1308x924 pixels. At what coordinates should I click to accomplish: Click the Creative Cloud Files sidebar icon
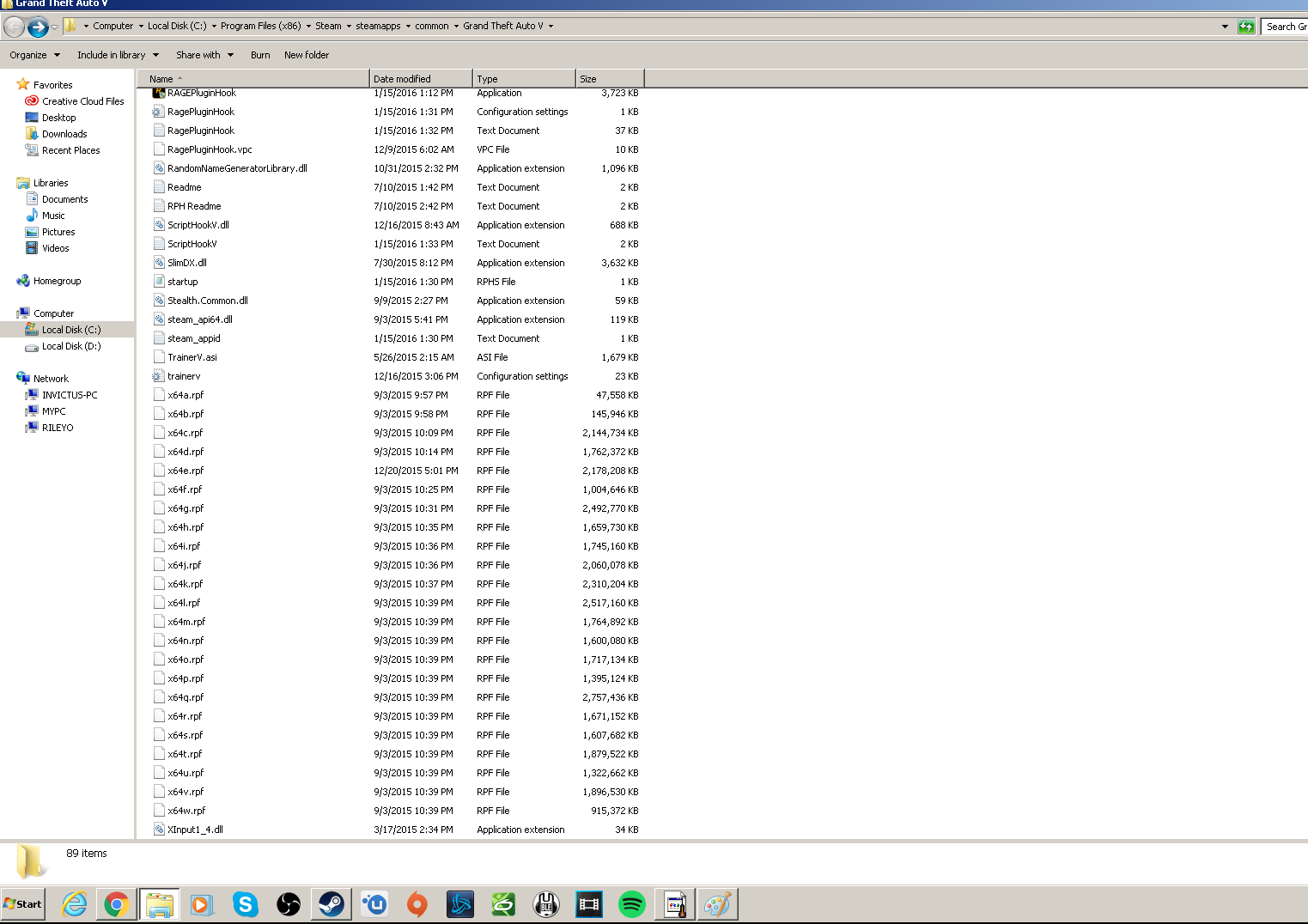32,101
